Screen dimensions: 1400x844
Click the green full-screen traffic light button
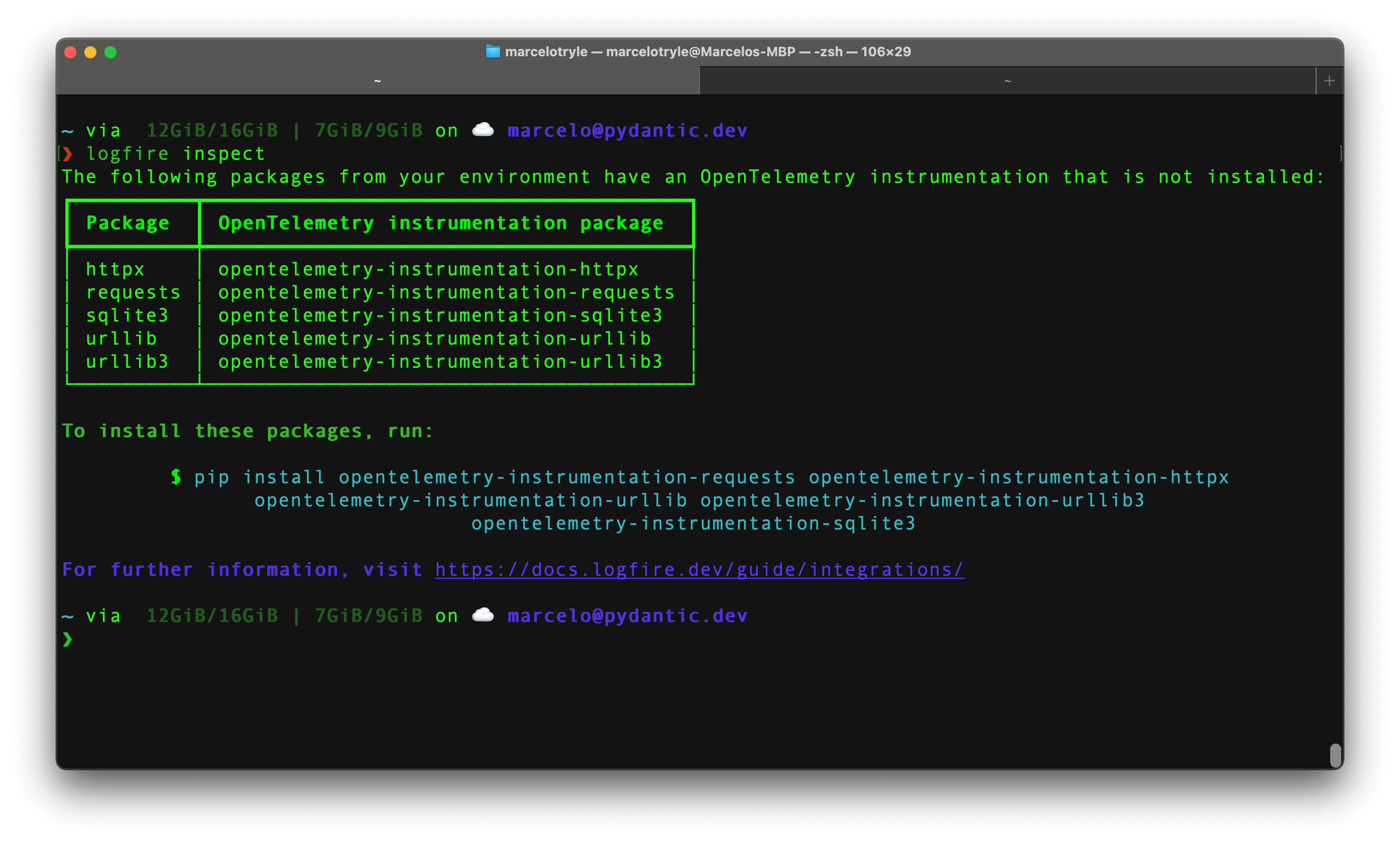click(110, 52)
